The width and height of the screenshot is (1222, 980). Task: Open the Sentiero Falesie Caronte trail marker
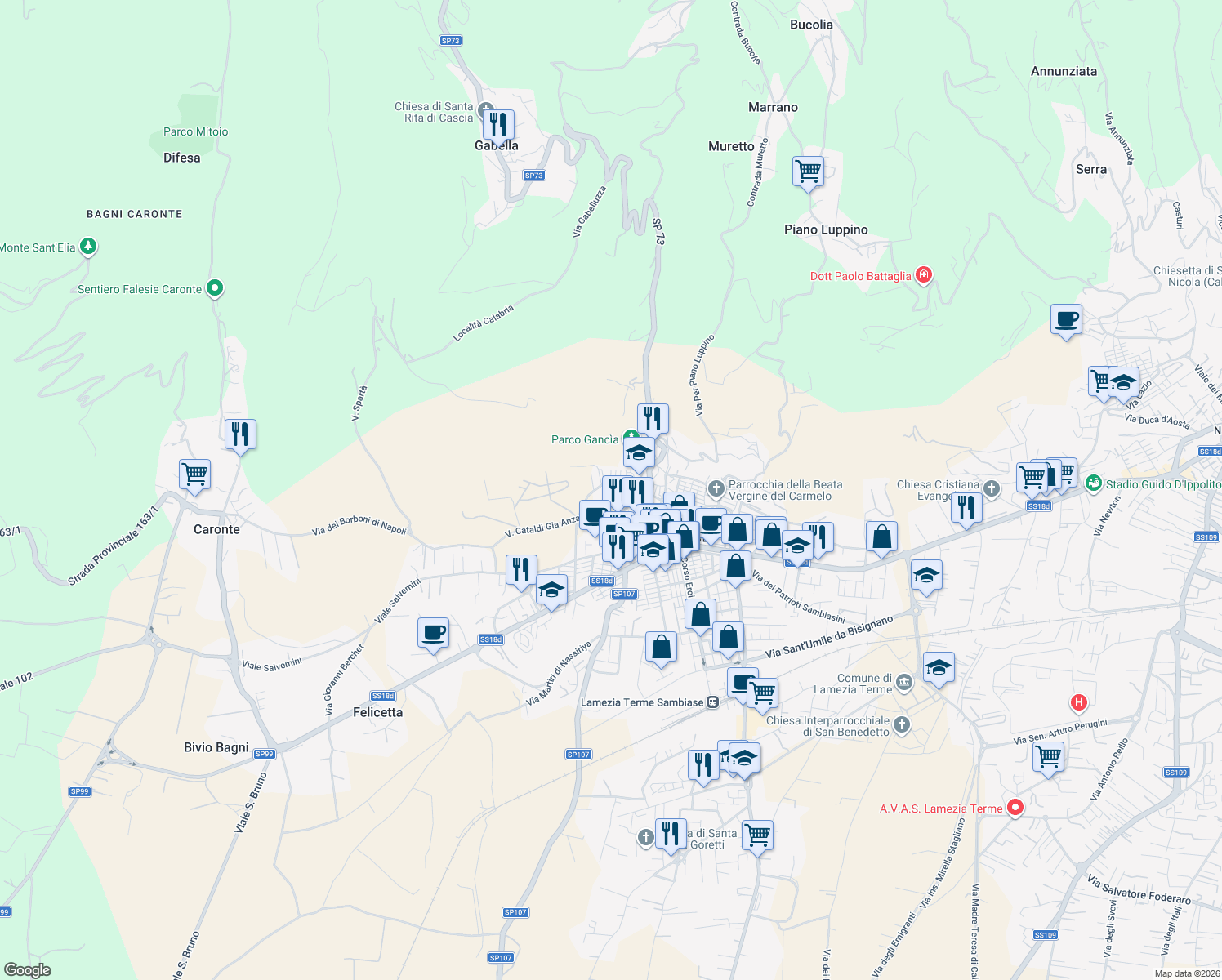point(215,287)
